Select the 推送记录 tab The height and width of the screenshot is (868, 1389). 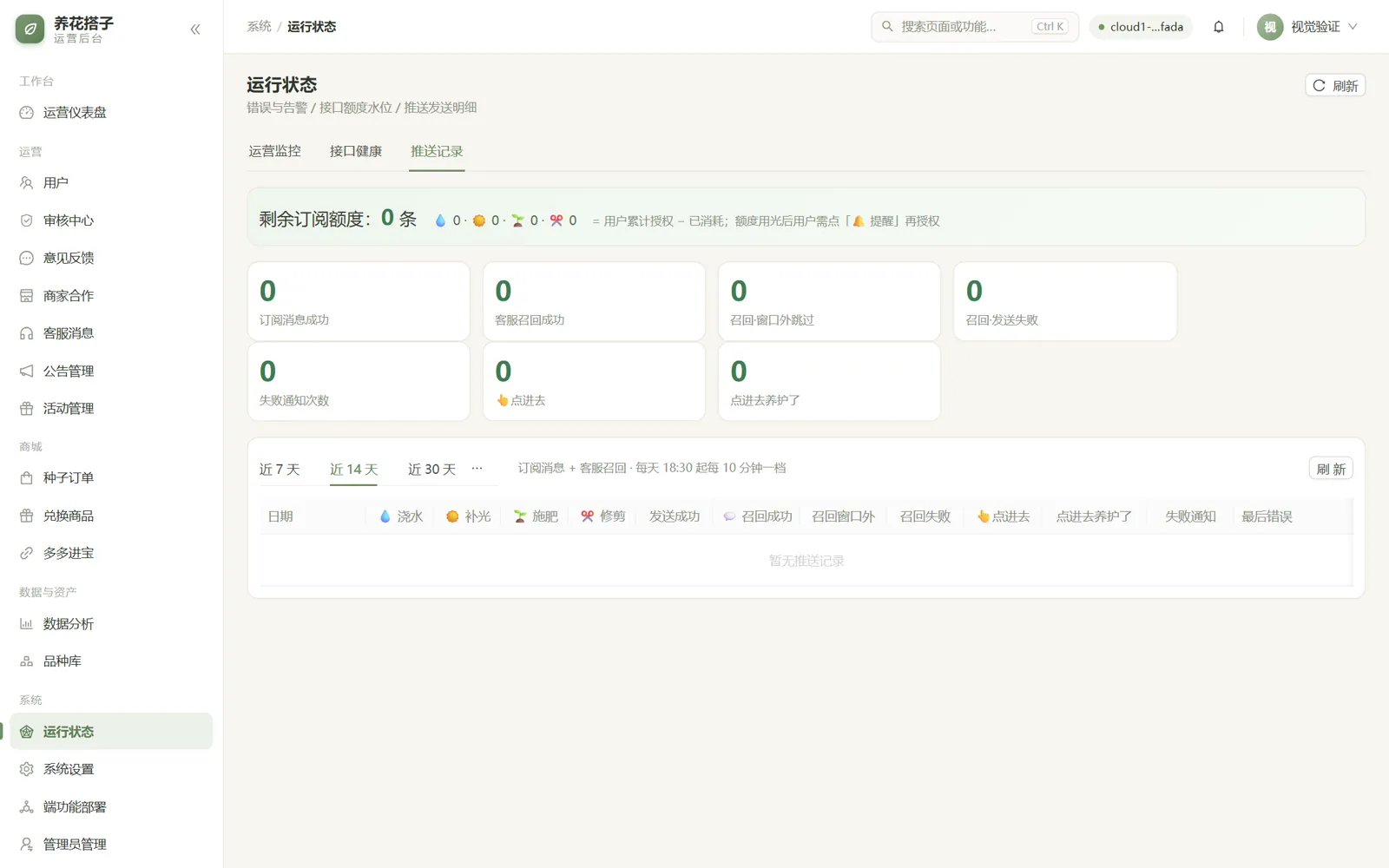pos(437,152)
